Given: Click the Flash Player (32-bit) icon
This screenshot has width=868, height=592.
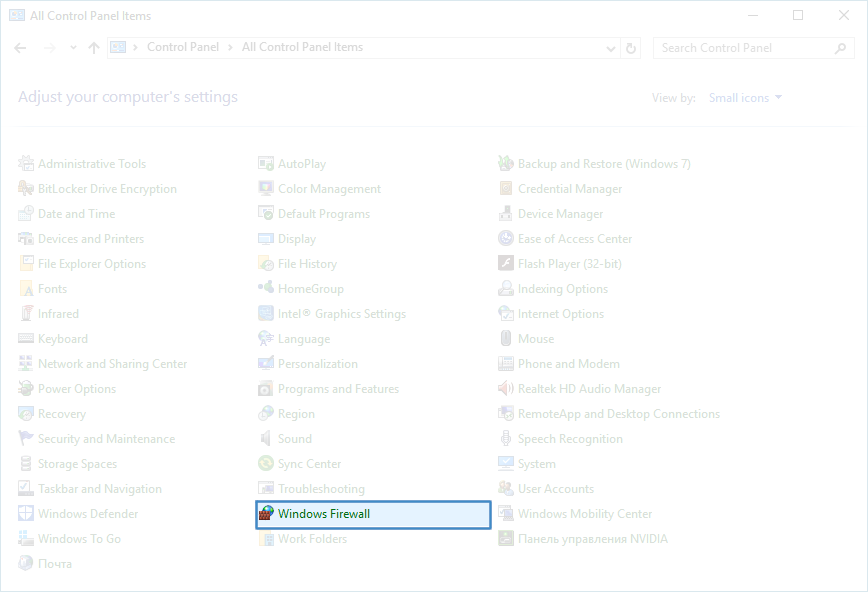Looking at the screenshot, I should point(507,264).
